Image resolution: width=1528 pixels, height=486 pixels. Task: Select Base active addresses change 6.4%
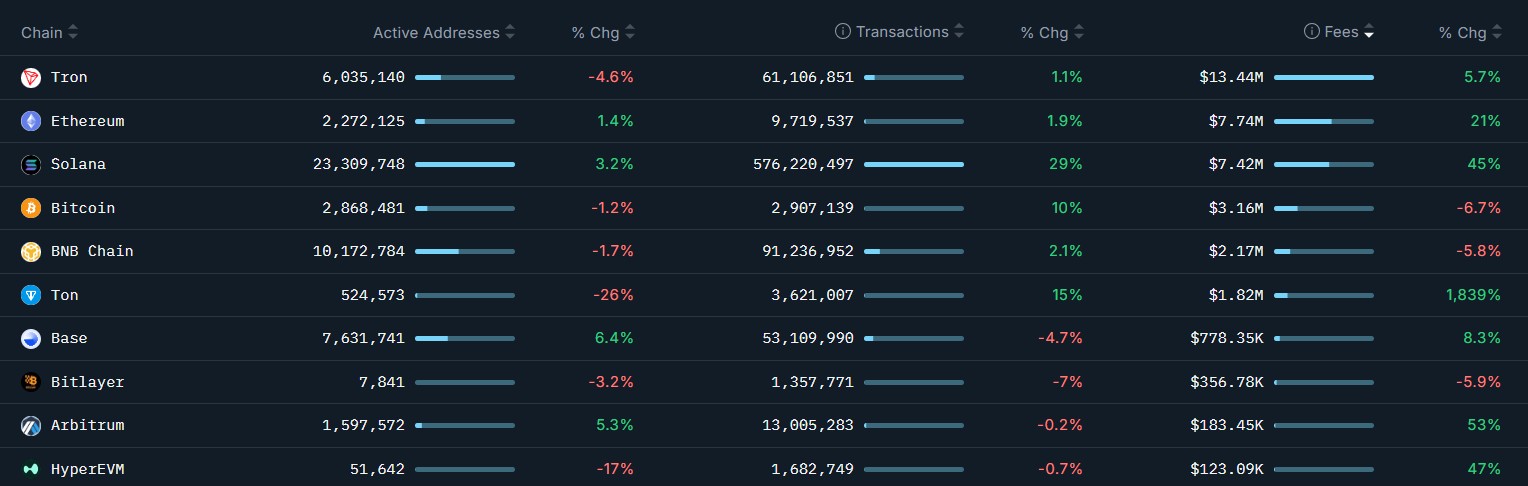point(614,339)
